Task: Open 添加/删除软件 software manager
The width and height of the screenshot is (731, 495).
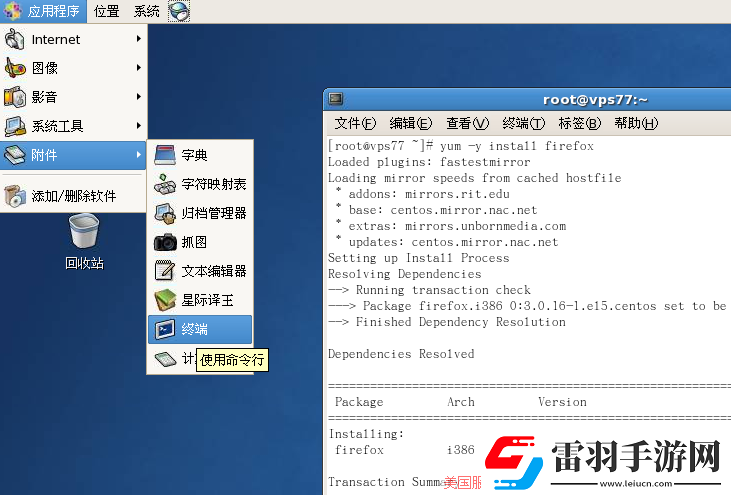Action: coord(74,196)
